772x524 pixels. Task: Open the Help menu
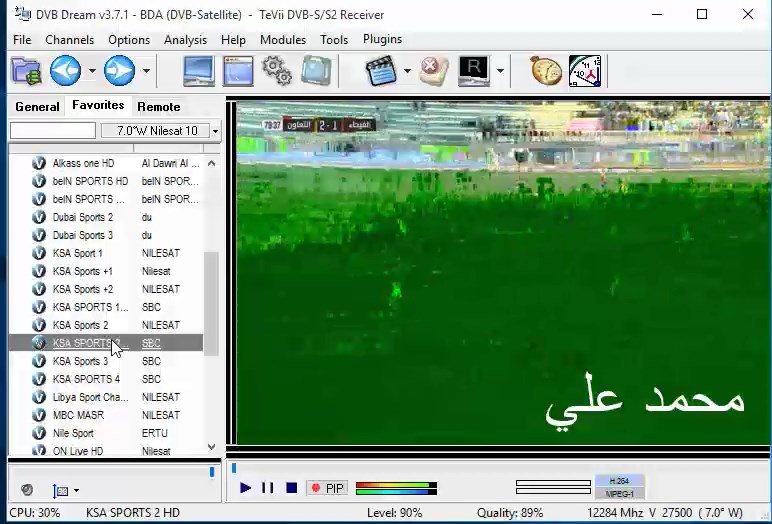pos(233,40)
